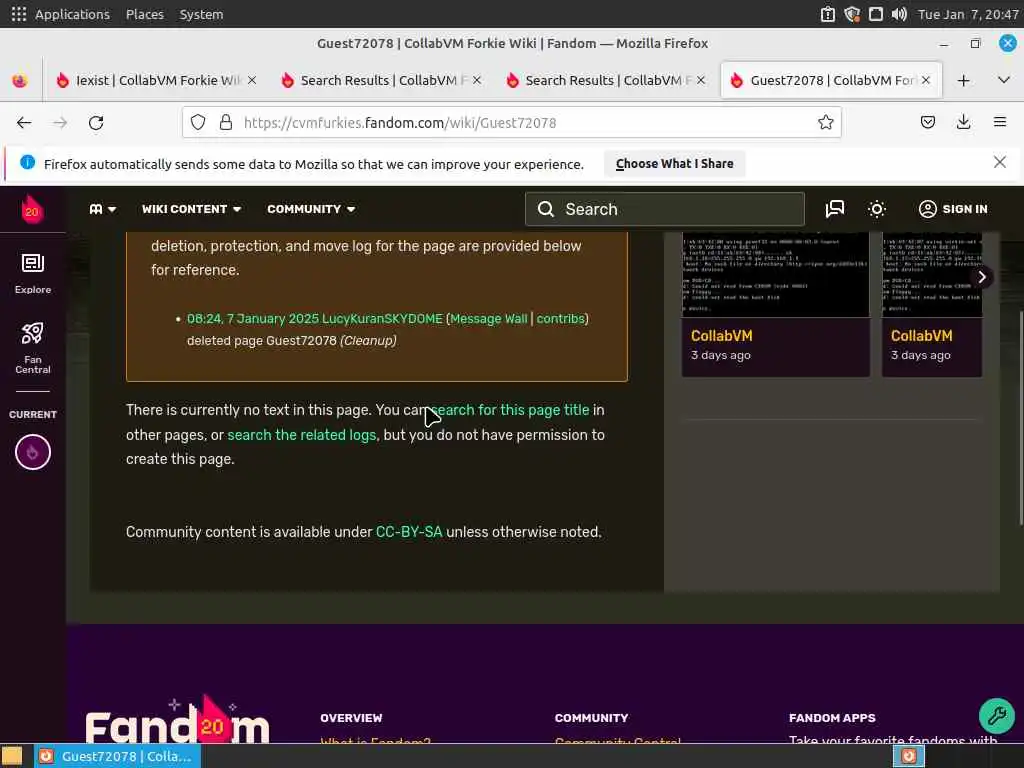
Task: Click search for this page title link
Action: [x=510, y=410]
